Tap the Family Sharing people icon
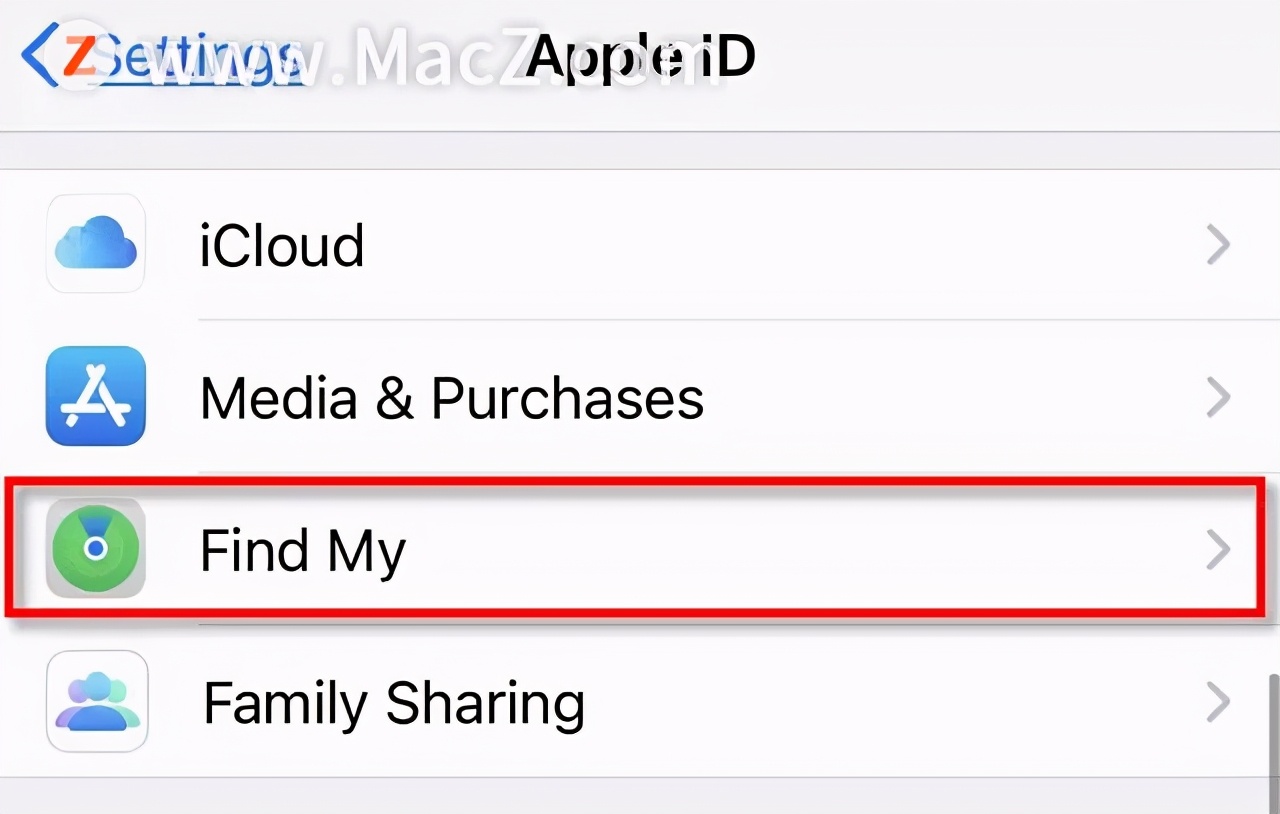 coord(96,701)
